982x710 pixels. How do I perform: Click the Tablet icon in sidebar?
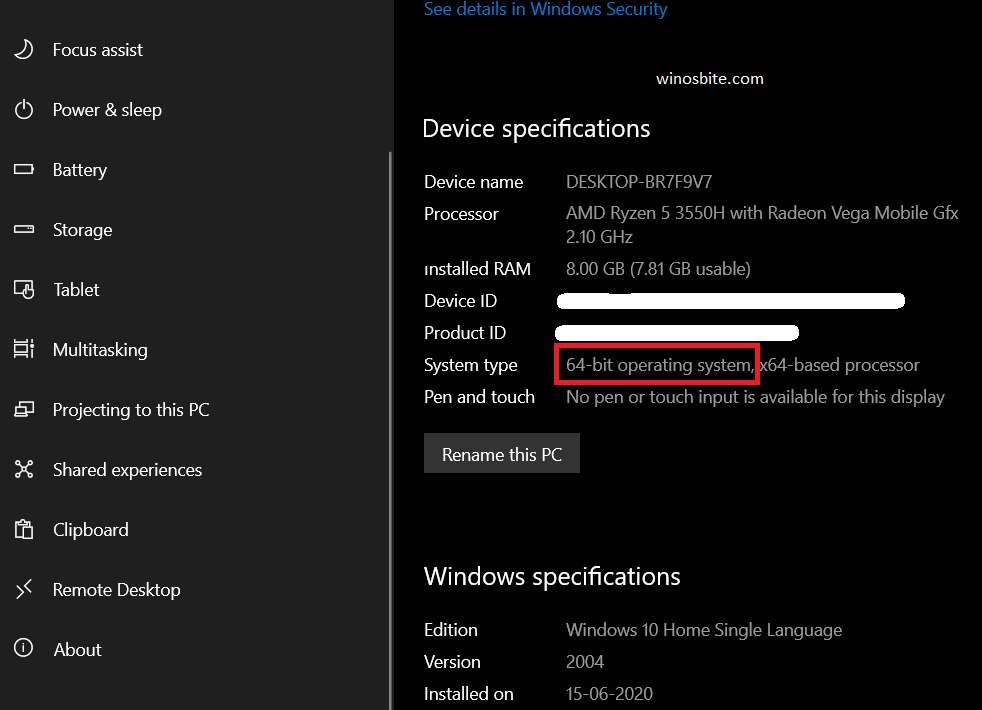(x=24, y=290)
